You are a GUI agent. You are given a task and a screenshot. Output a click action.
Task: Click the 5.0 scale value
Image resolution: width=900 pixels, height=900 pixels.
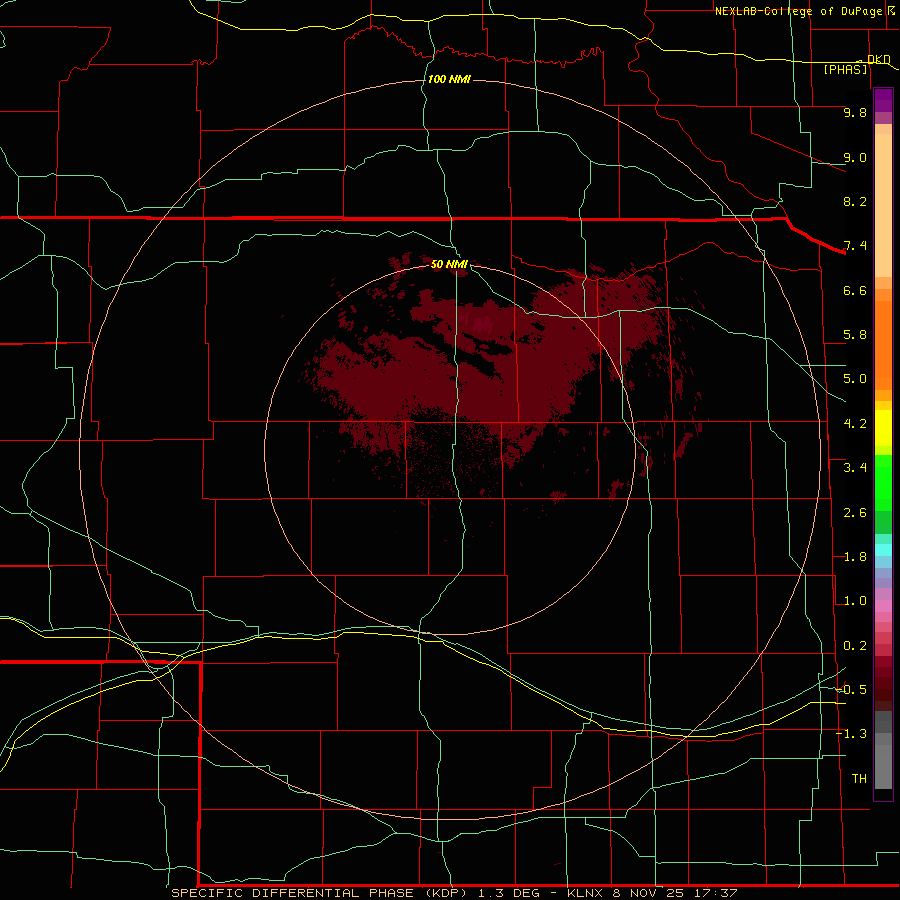click(x=855, y=379)
